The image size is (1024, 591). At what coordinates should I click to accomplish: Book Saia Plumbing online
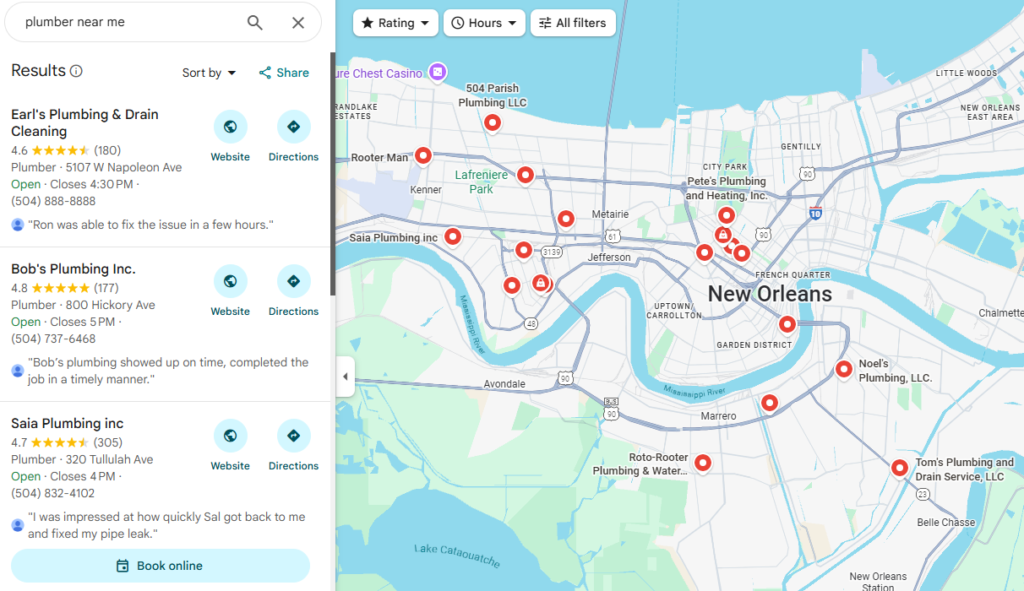pyautogui.click(x=160, y=566)
